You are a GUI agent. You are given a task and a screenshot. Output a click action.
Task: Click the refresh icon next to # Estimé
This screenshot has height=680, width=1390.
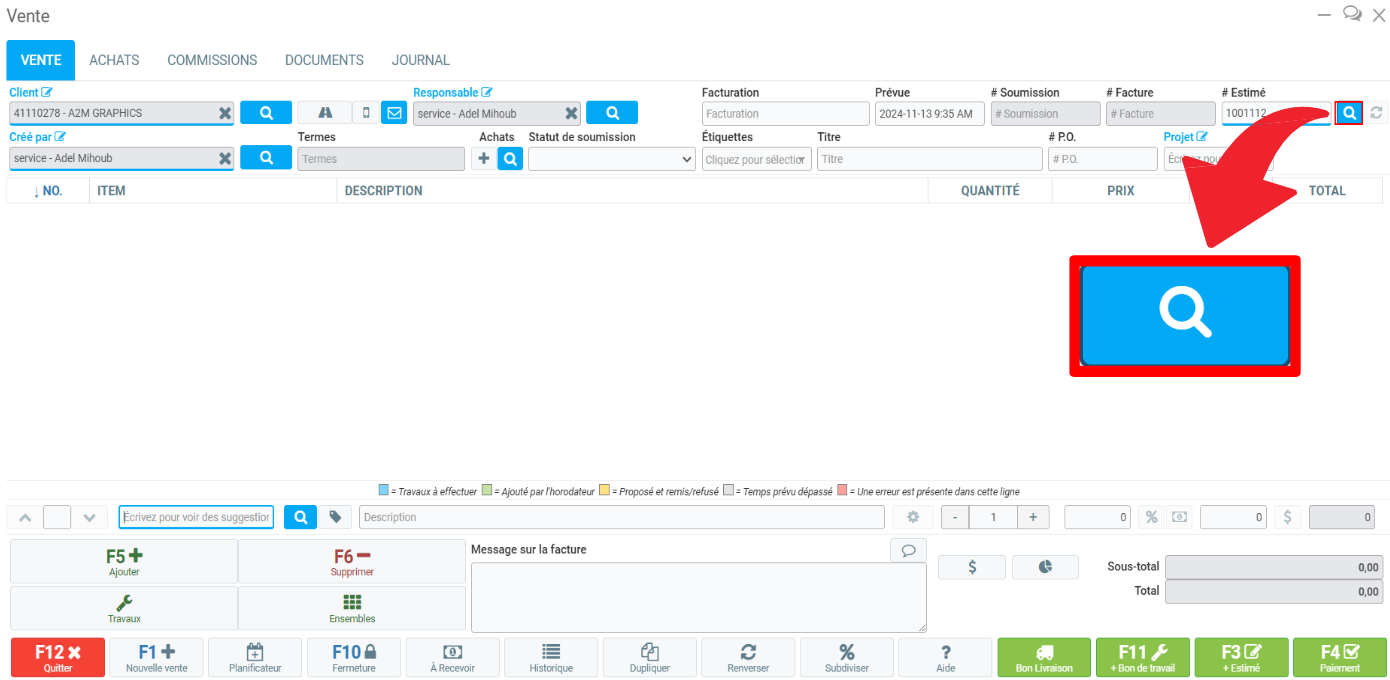1376,113
